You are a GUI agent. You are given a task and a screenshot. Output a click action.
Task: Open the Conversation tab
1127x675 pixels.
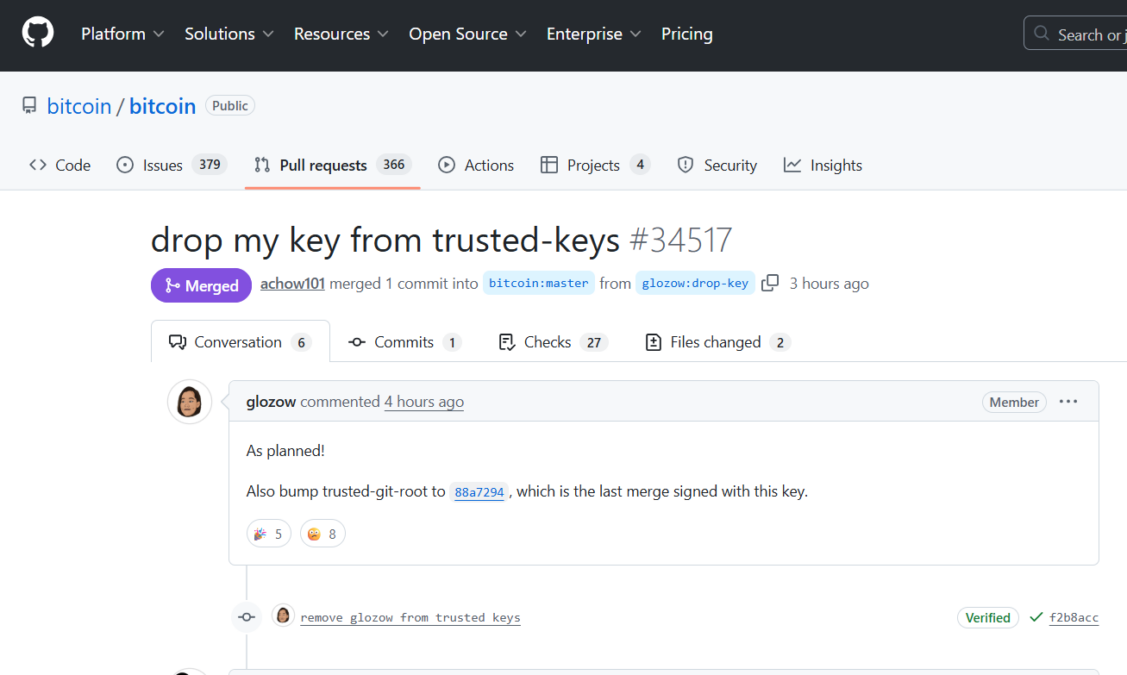(x=240, y=342)
